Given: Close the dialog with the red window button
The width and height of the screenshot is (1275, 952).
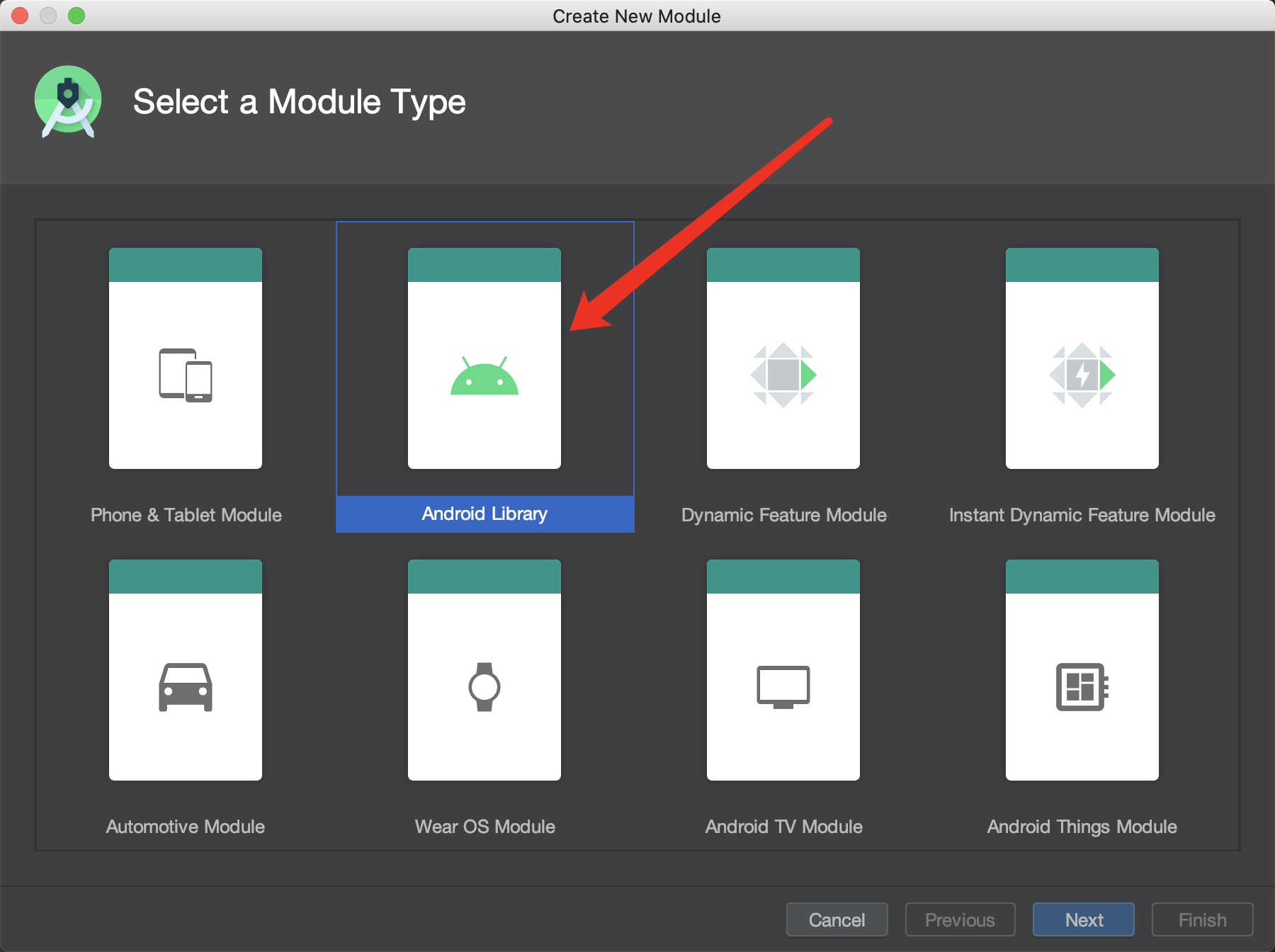Looking at the screenshot, I should (20, 16).
